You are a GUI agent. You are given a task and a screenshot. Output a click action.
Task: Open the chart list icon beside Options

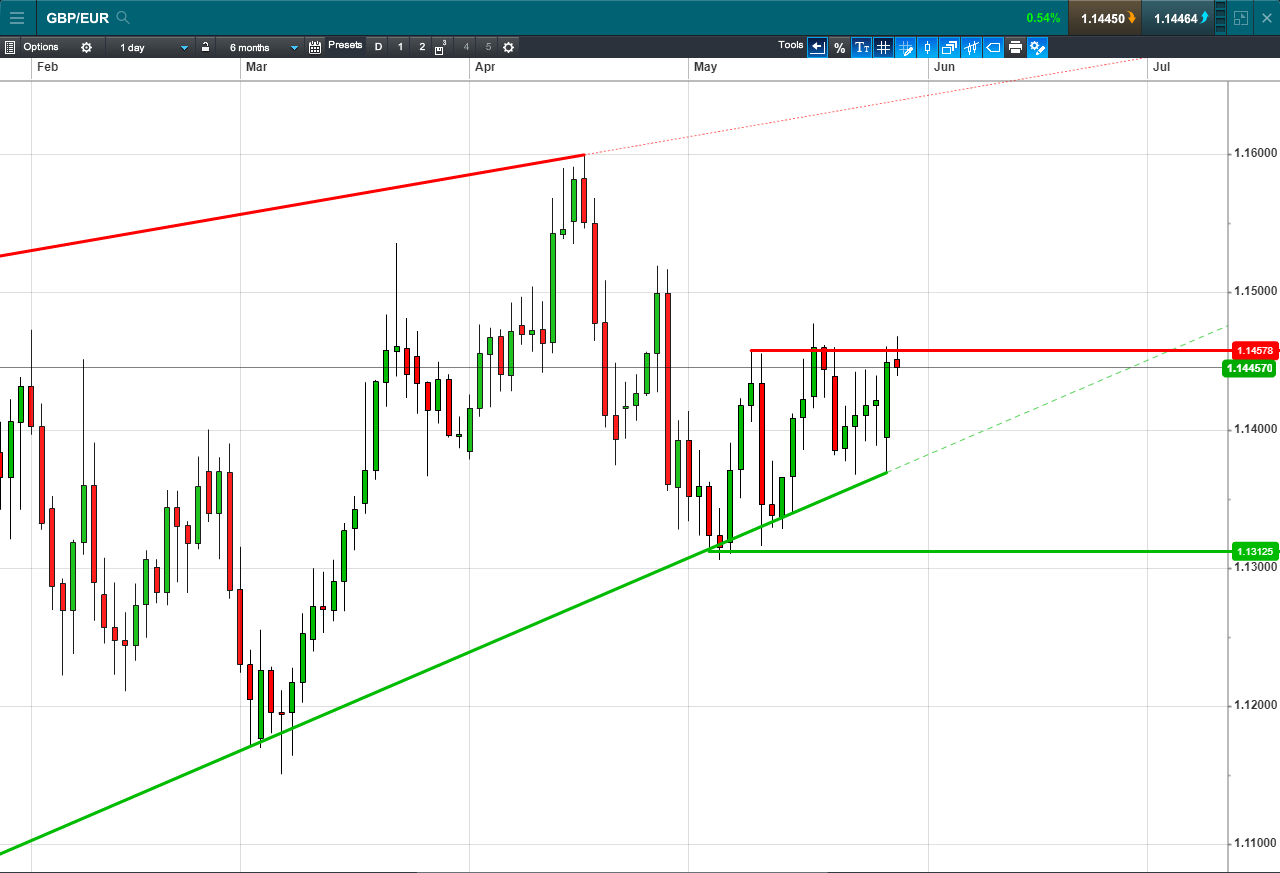tap(9, 47)
